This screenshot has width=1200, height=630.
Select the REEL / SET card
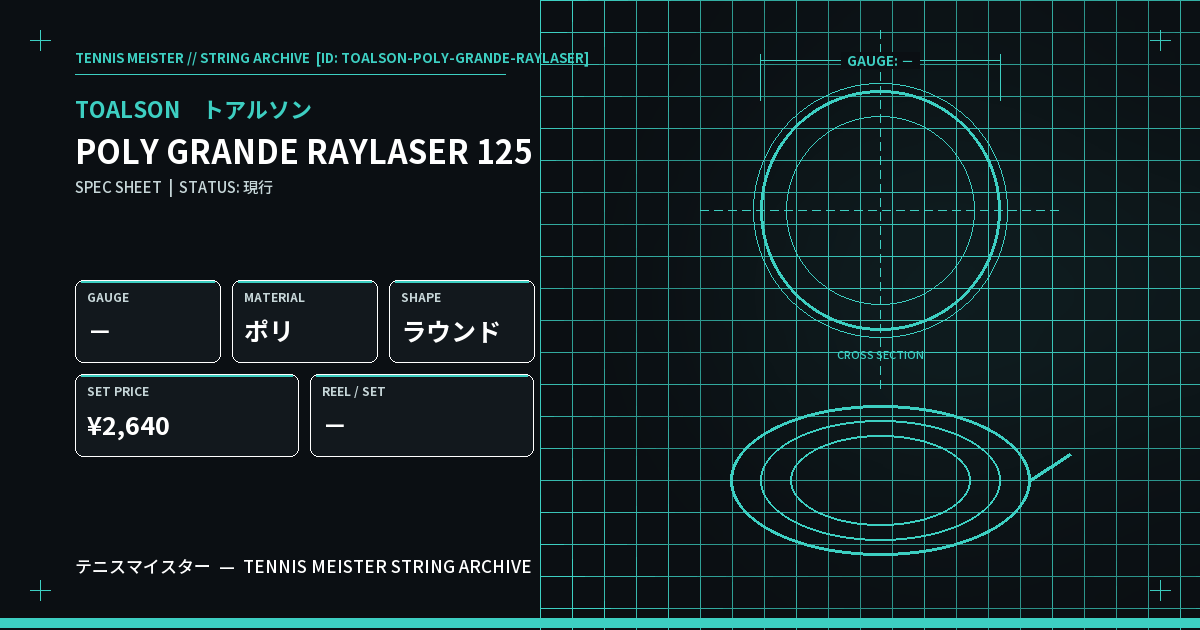click(422, 415)
